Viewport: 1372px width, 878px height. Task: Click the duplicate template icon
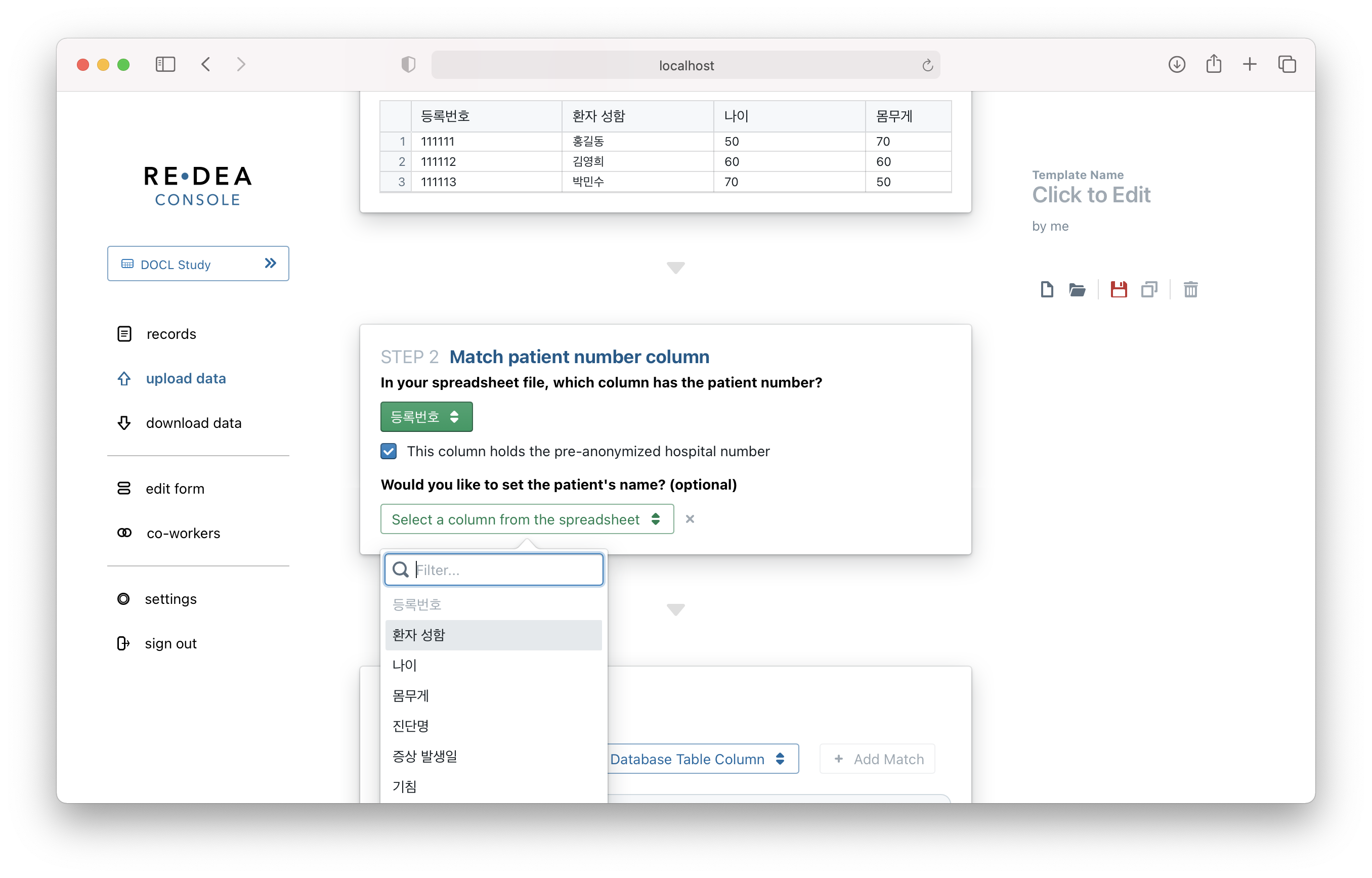point(1148,290)
